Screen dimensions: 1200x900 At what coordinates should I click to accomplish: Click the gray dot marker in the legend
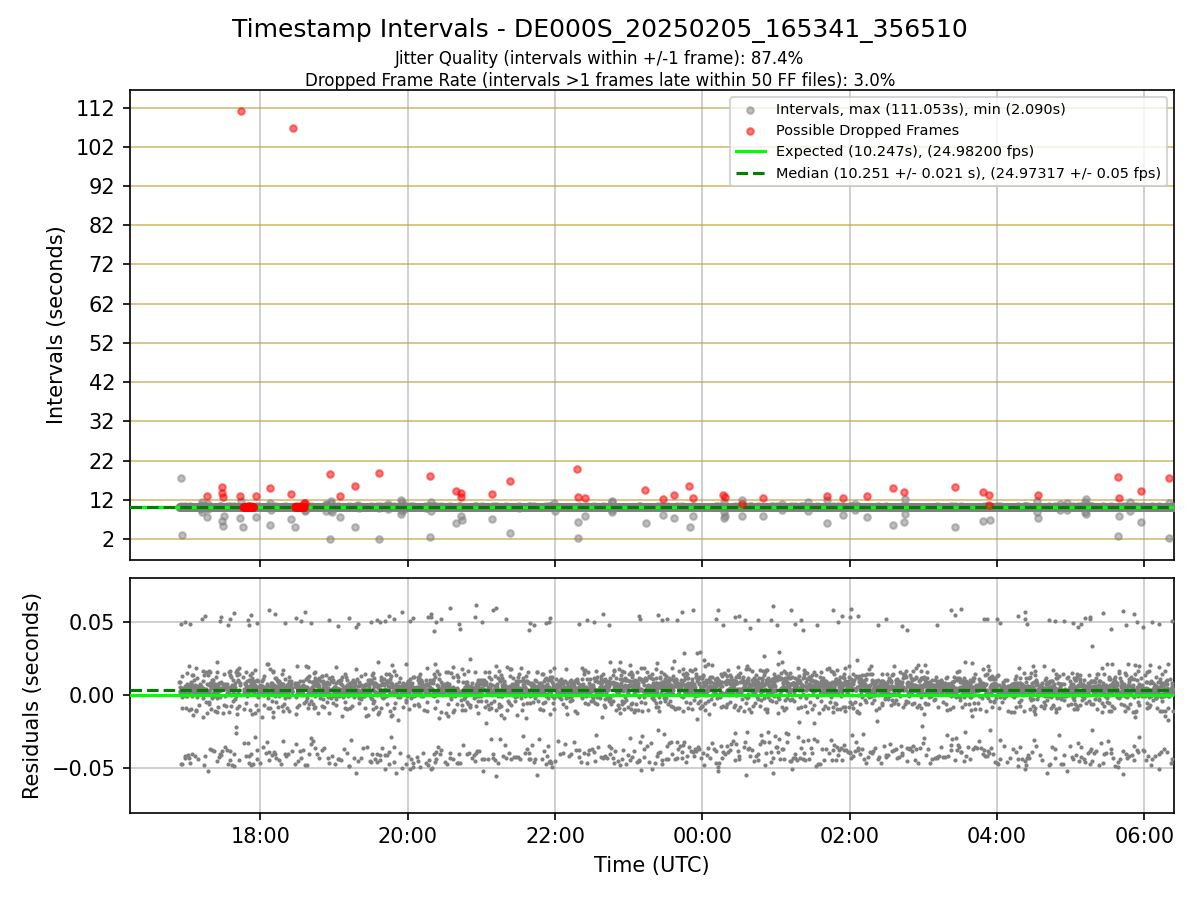(x=751, y=109)
